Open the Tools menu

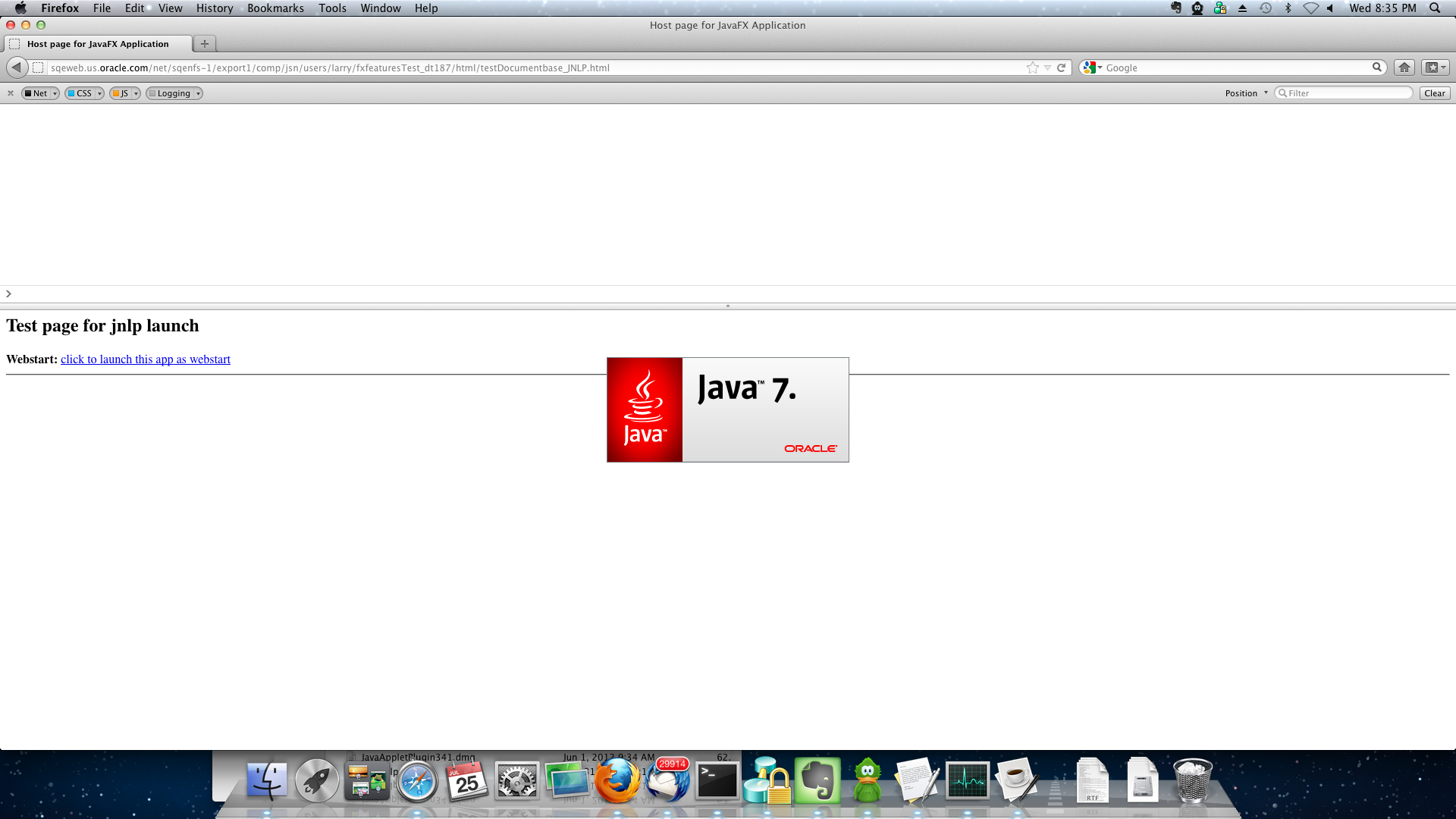tap(332, 8)
